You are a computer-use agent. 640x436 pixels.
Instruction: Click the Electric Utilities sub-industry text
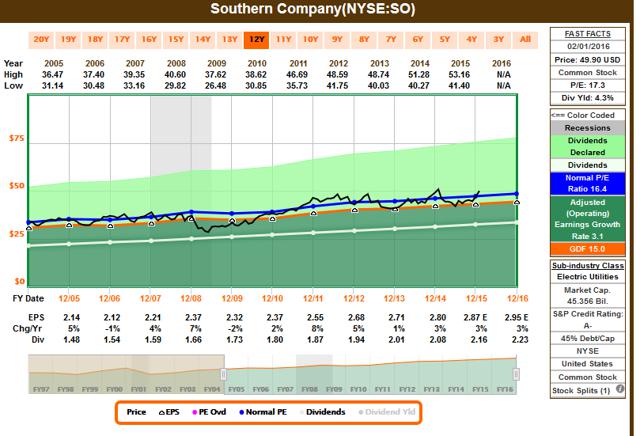point(588,277)
